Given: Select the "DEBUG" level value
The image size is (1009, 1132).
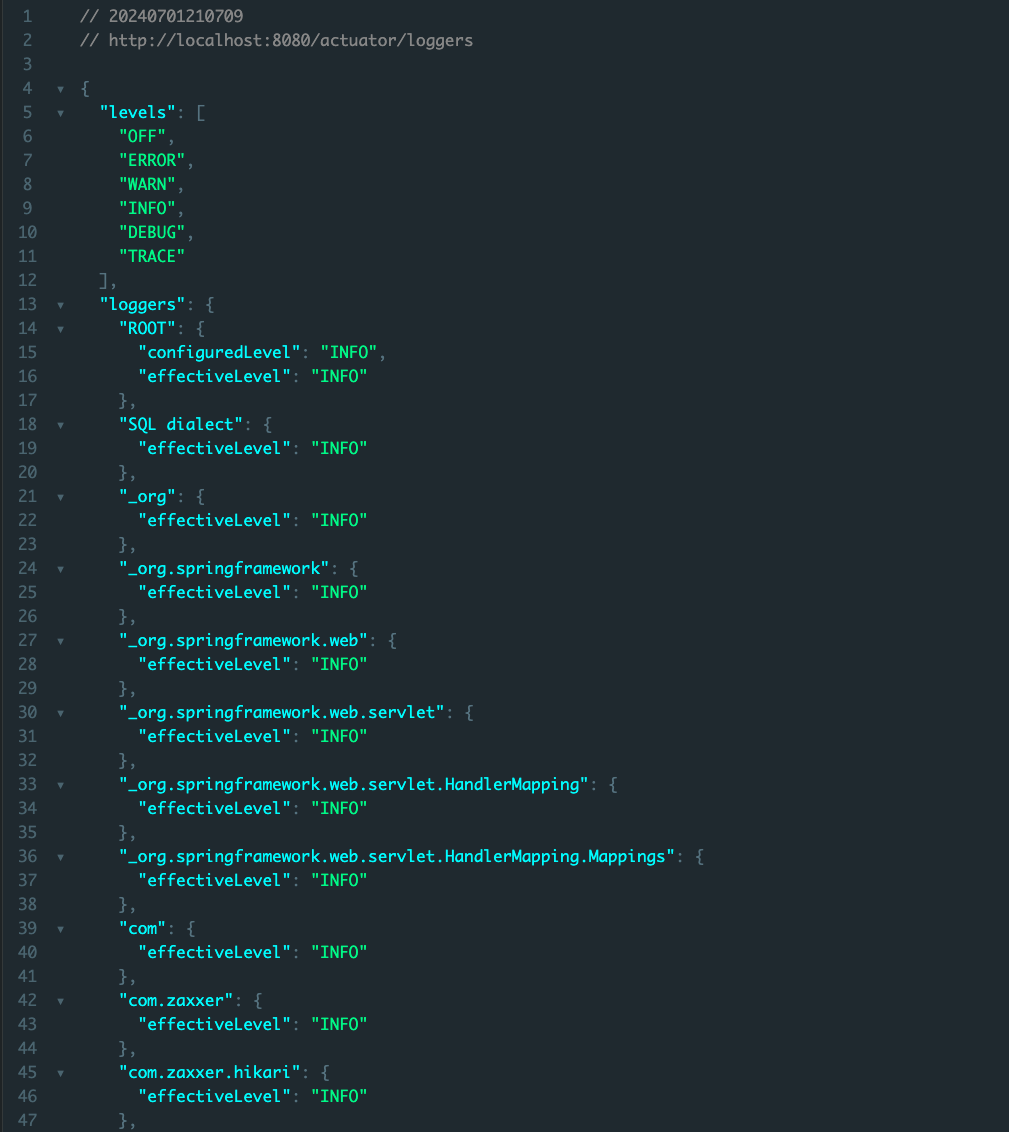Looking at the screenshot, I should coord(152,232).
